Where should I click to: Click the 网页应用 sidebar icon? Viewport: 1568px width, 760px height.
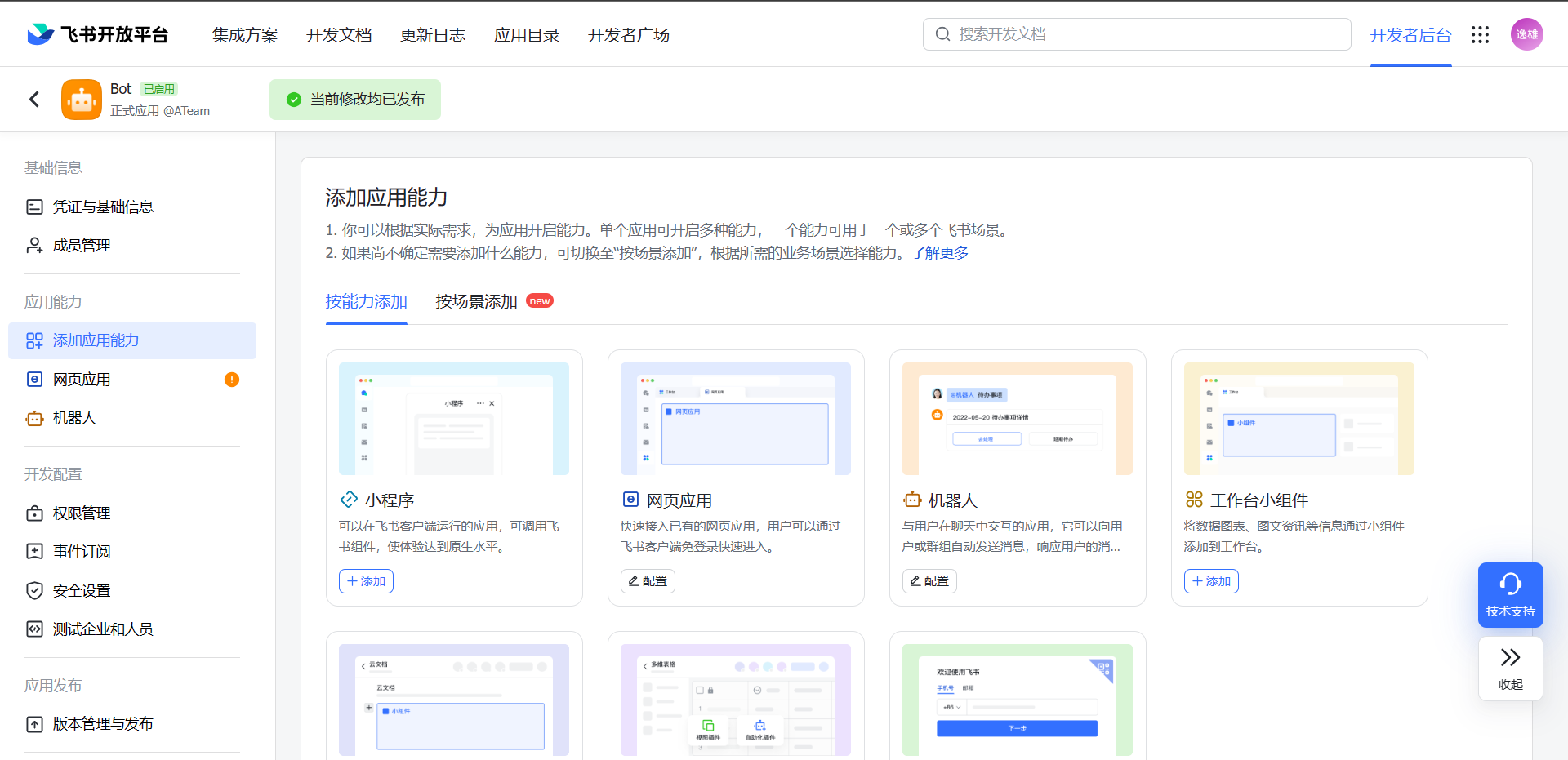[34, 379]
